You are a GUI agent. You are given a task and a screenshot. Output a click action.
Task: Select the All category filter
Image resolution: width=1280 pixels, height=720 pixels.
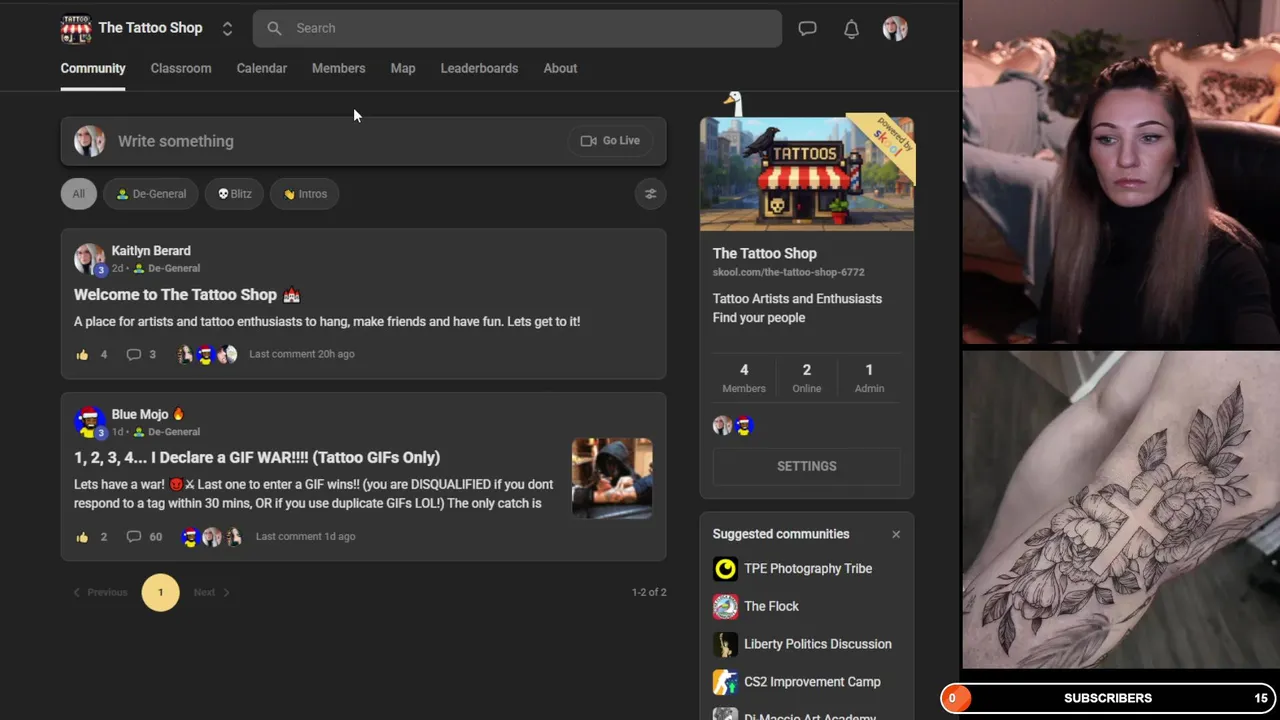click(x=78, y=194)
